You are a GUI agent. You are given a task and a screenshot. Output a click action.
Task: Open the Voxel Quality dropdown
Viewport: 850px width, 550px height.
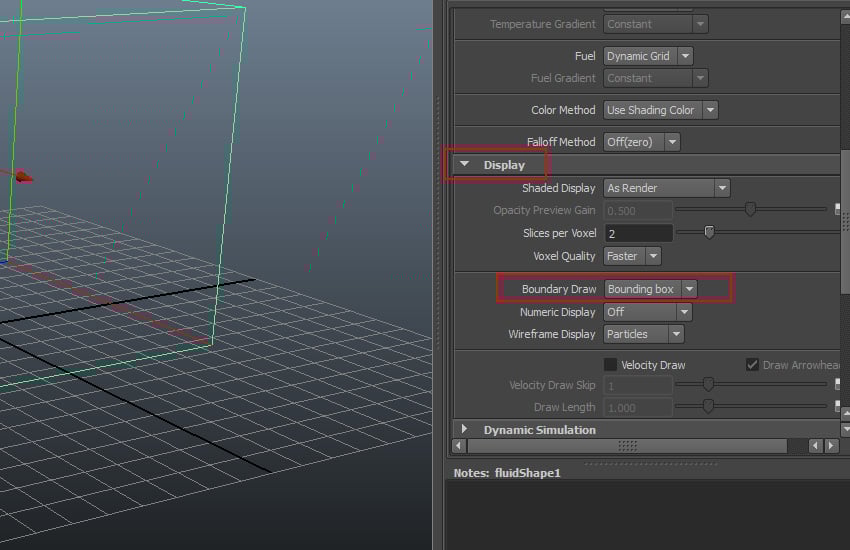point(632,256)
